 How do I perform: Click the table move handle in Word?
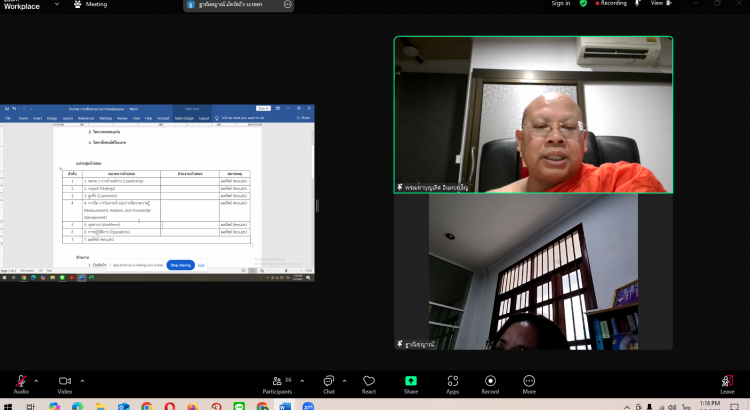coord(61,168)
